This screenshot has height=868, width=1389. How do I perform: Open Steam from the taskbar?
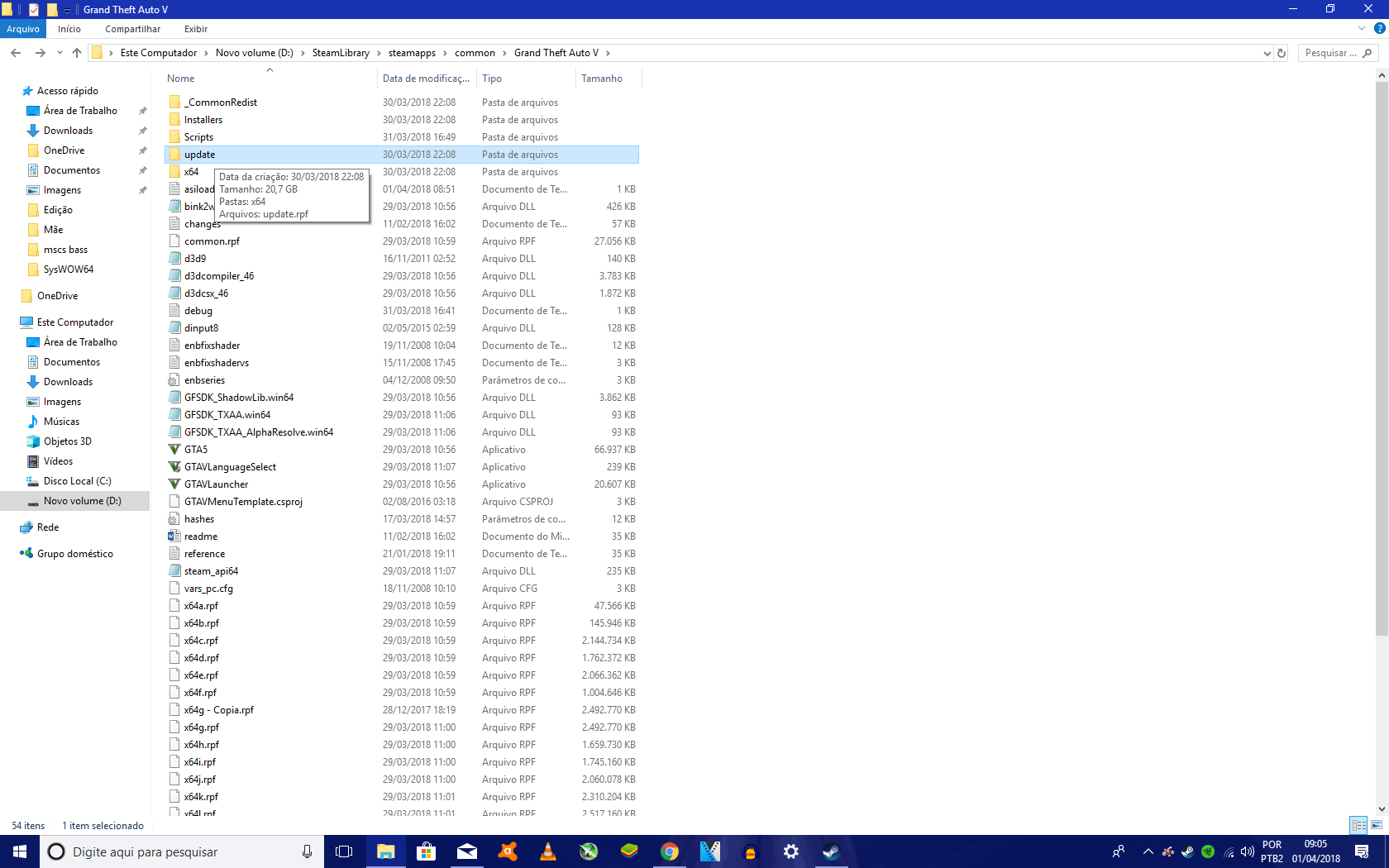[x=832, y=851]
